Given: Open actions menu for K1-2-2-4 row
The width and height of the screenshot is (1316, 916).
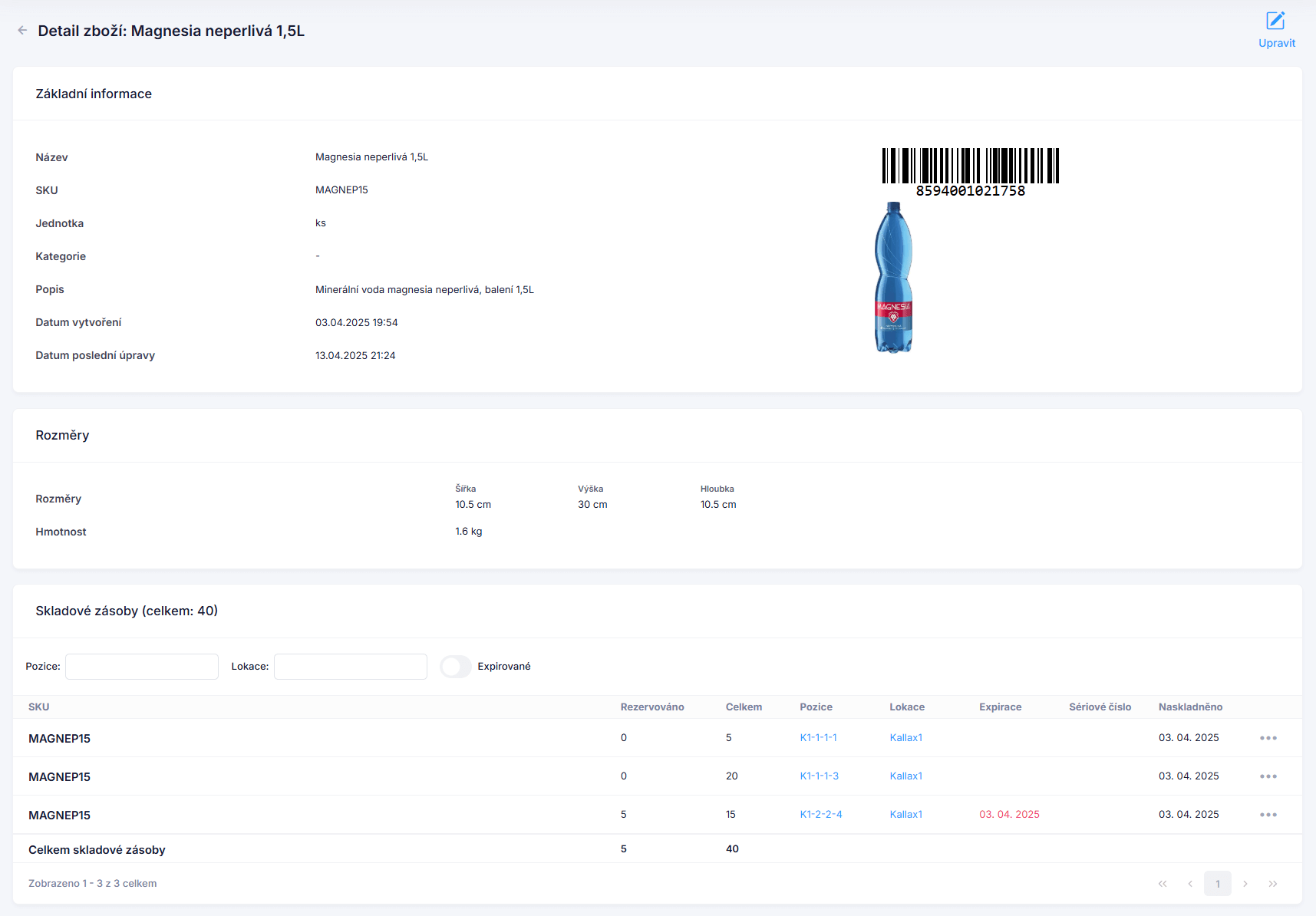Looking at the screenshot, I should click(x=1268, y=815).
